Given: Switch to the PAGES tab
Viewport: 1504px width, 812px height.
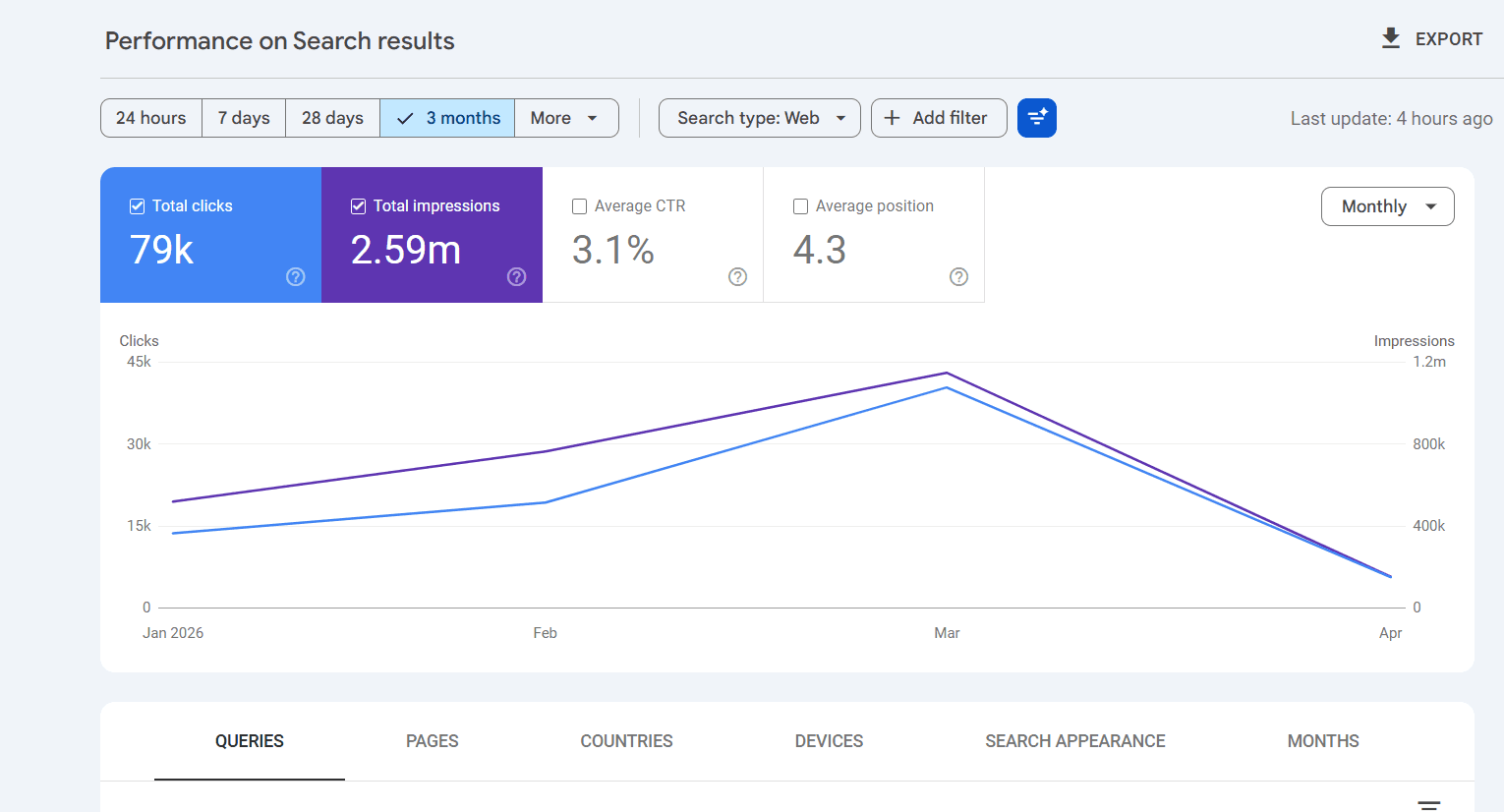Looking at the screenshot, I should pos(432,740).
